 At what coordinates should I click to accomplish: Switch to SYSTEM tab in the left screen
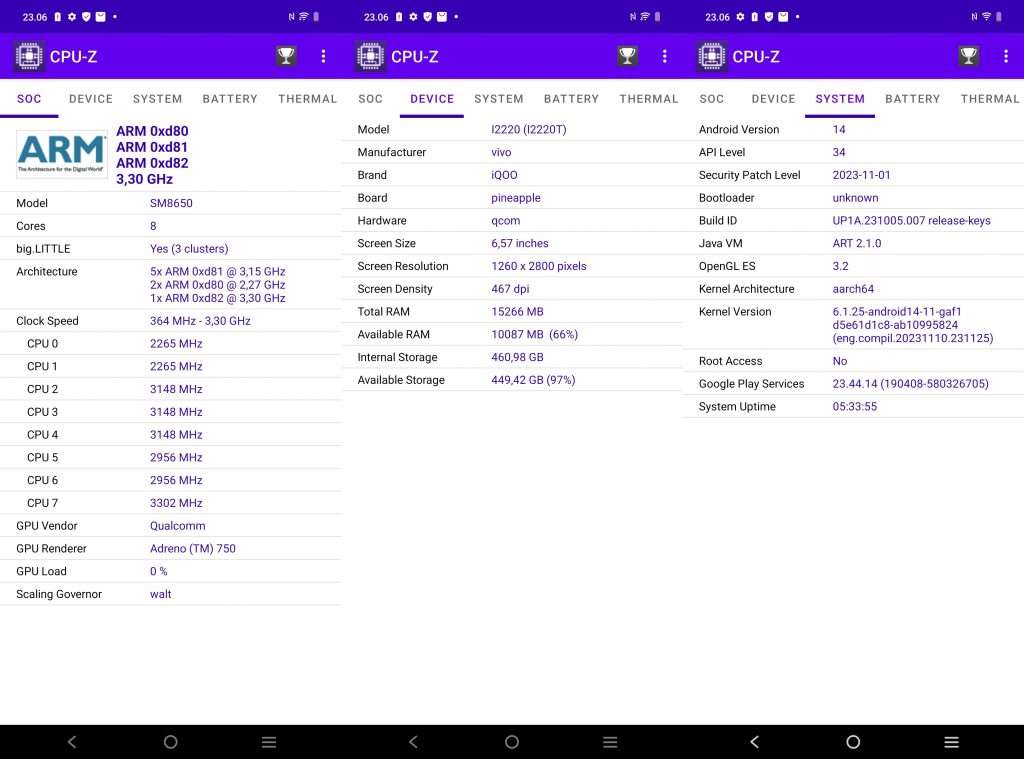157,99
